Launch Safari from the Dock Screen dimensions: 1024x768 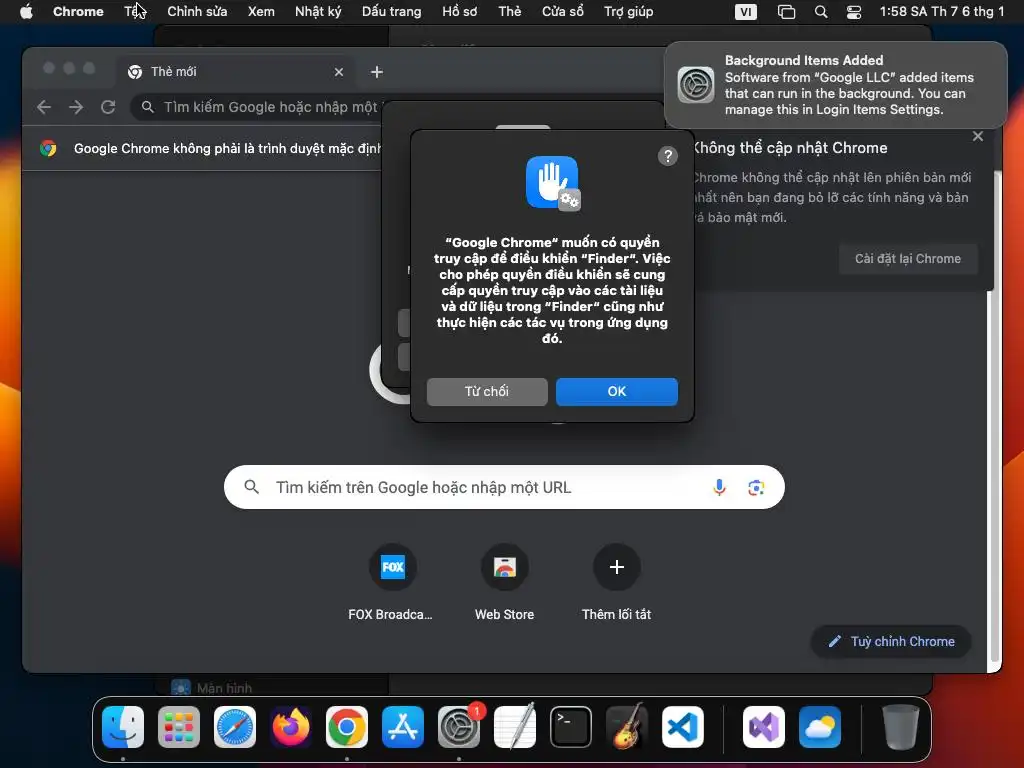point(235,727)
